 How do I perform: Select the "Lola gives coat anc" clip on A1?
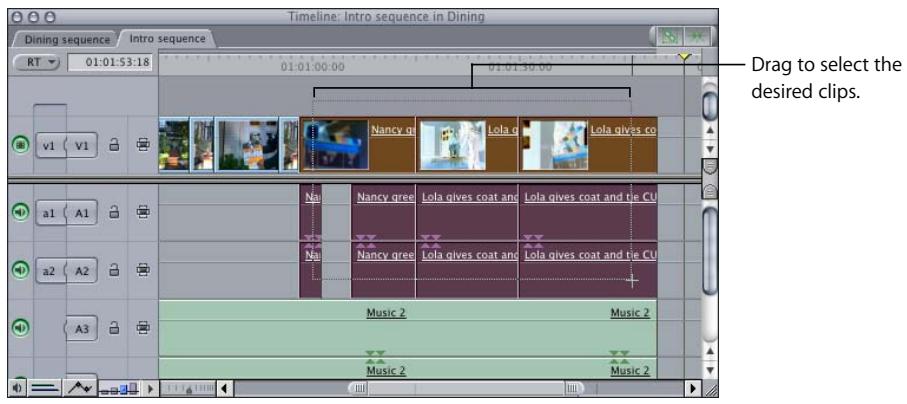(467, 212)
